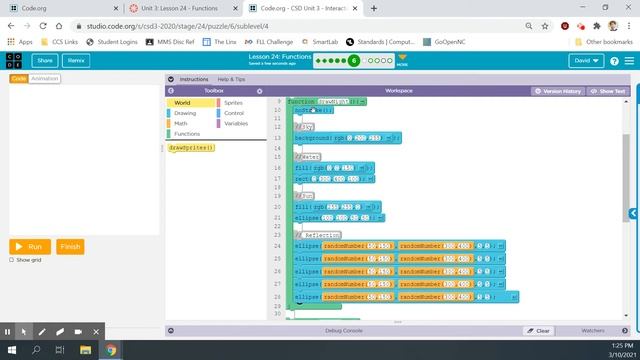This screenshot has width=640, height=360.
Task: Click the workspace vertical scrollbar
Action: coord(626,178)
